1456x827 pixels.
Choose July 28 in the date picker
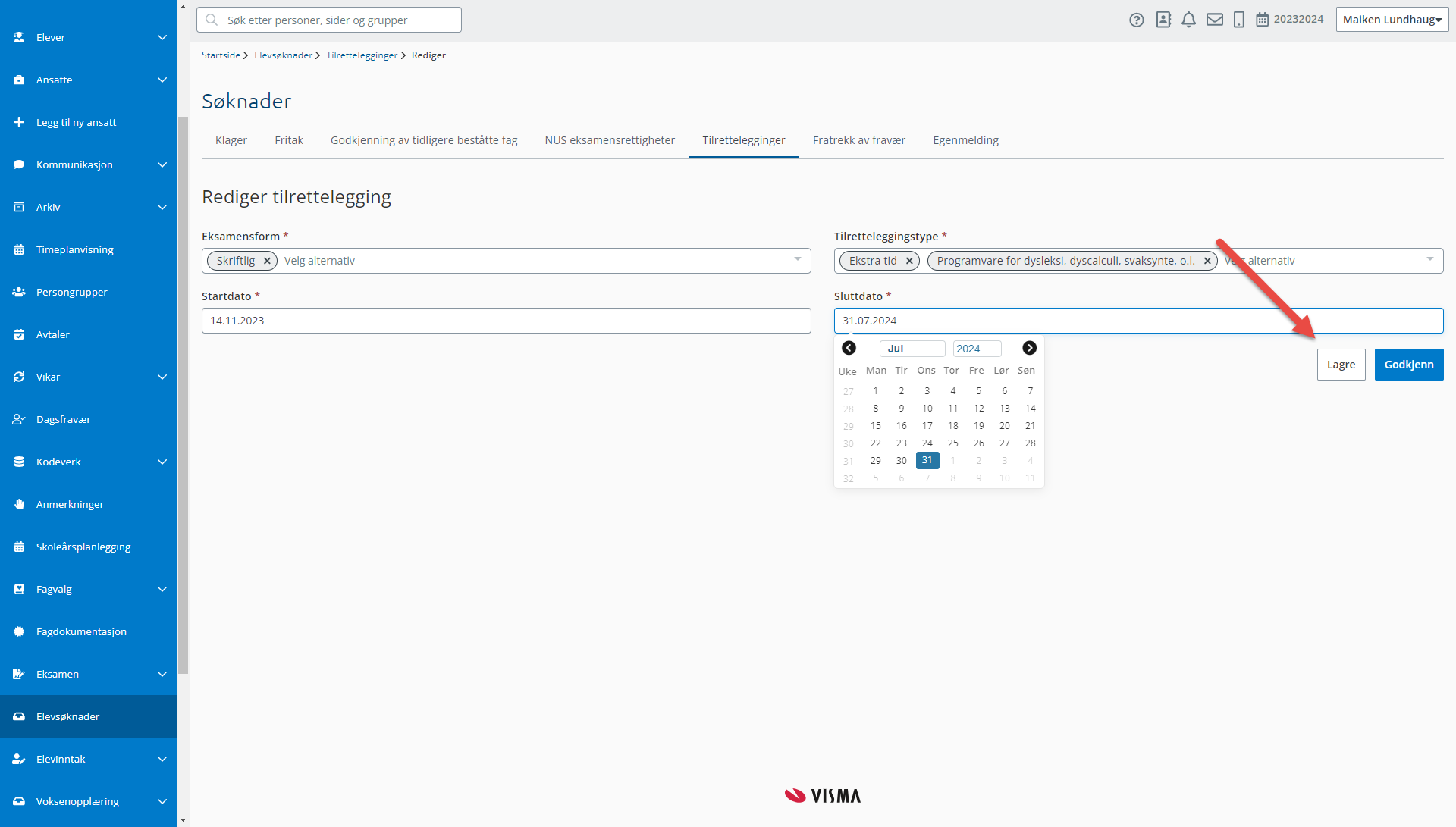(x=1030, y=443)
